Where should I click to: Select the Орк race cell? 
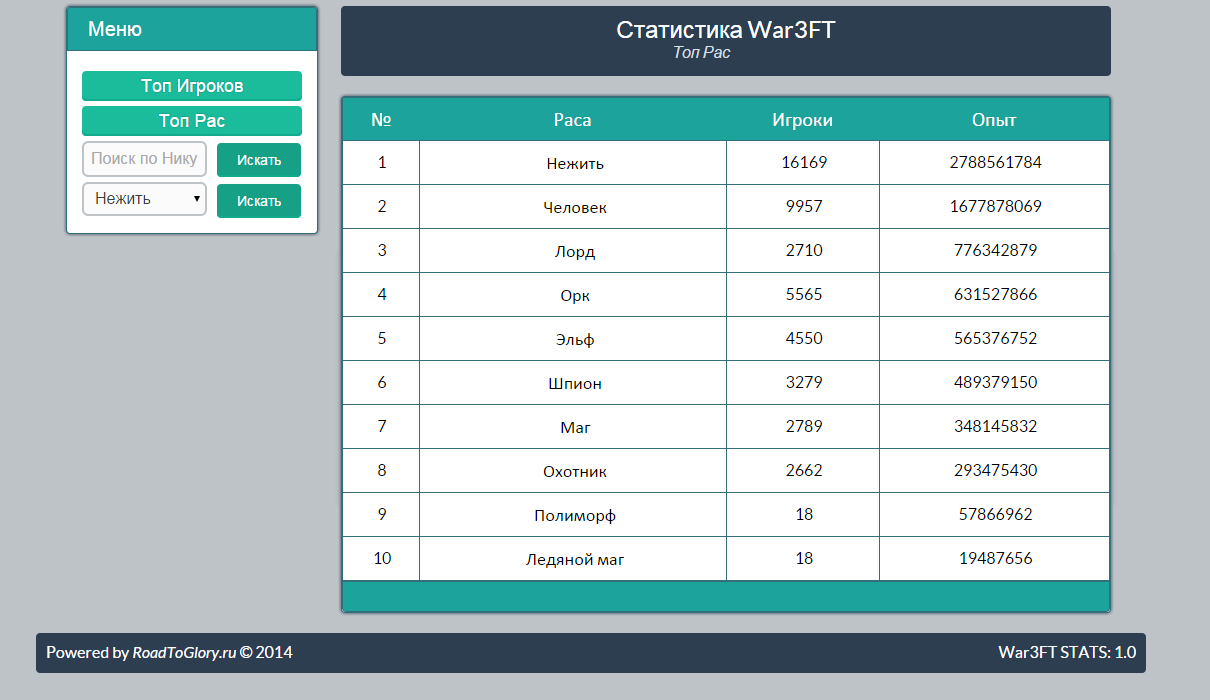[573, 295]
